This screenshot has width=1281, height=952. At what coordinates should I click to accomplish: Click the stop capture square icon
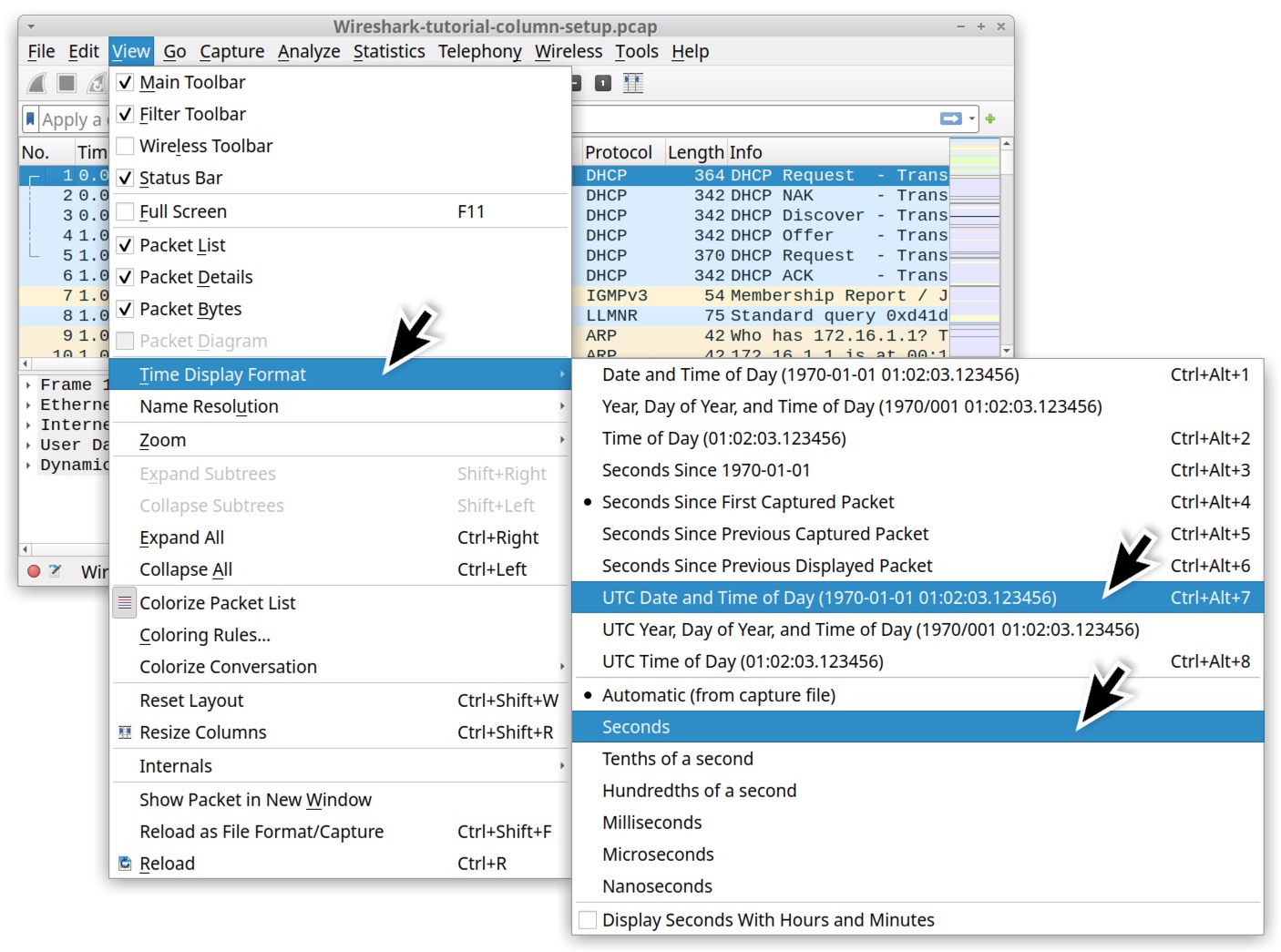67,83
